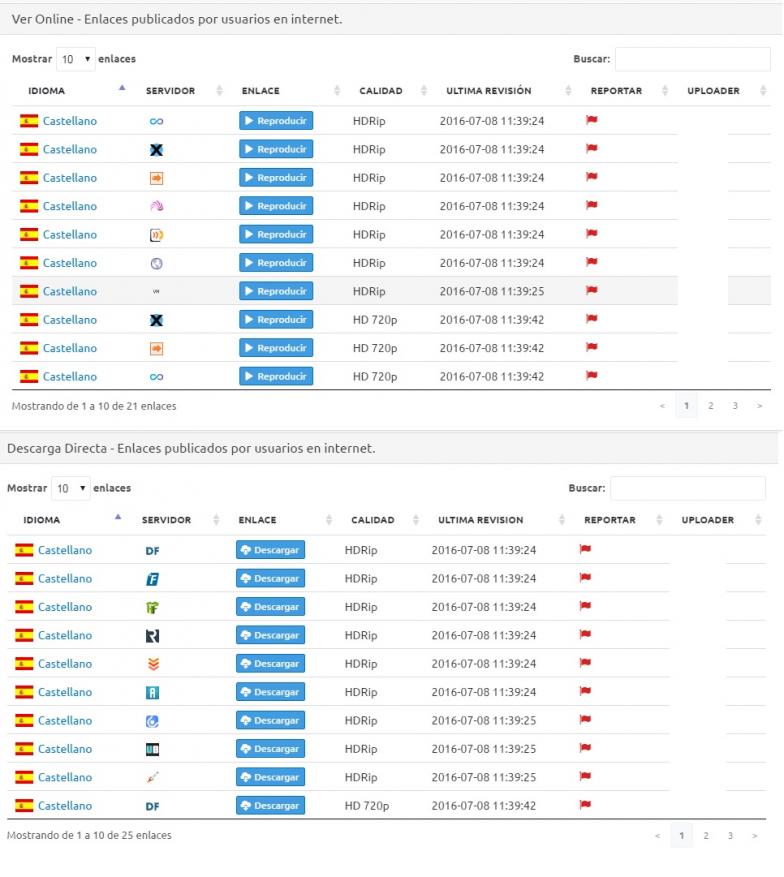Click the green server icon in Descarga Directa
This screenshot has width=784, height=877.
[x=152, y=607]
